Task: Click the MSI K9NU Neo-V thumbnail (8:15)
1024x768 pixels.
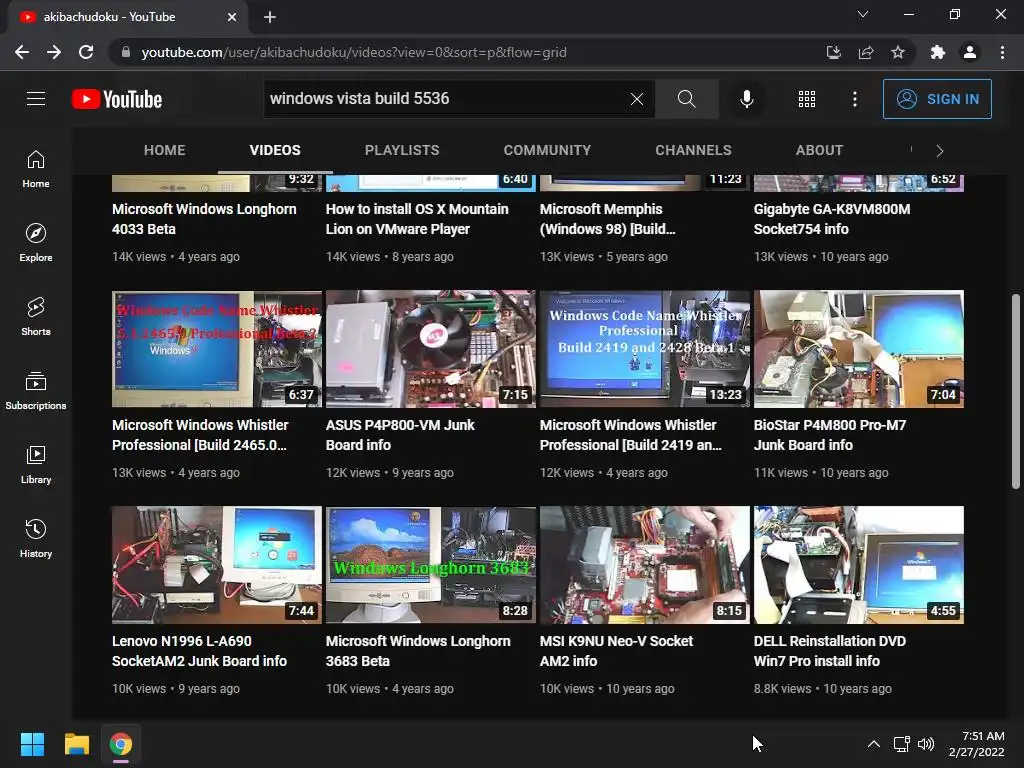Action: point(645,565)
